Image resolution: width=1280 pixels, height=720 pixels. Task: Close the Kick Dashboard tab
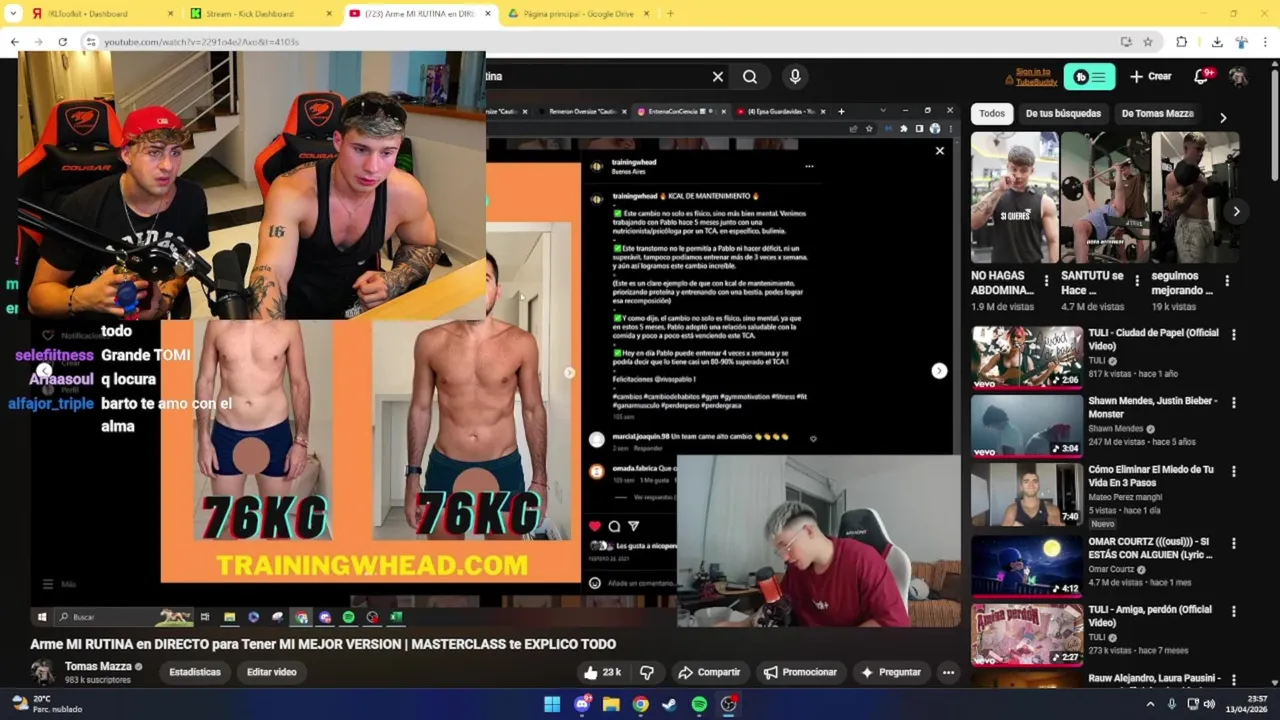click(329, 14)
